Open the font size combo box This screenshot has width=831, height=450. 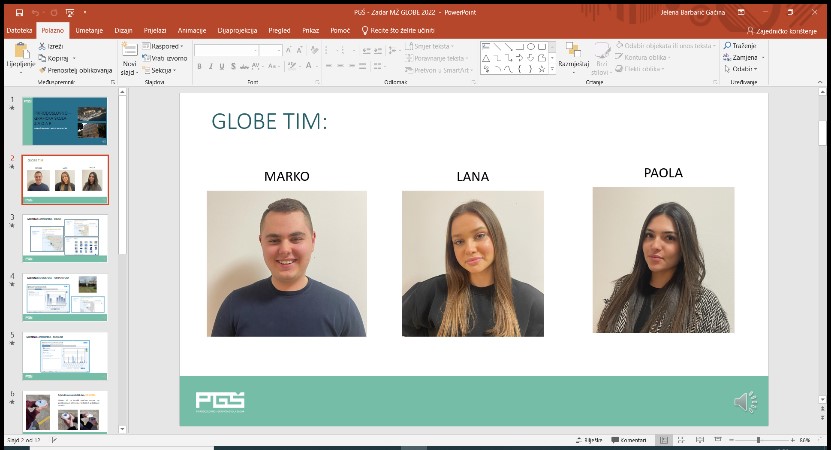[x=270, y=50]
